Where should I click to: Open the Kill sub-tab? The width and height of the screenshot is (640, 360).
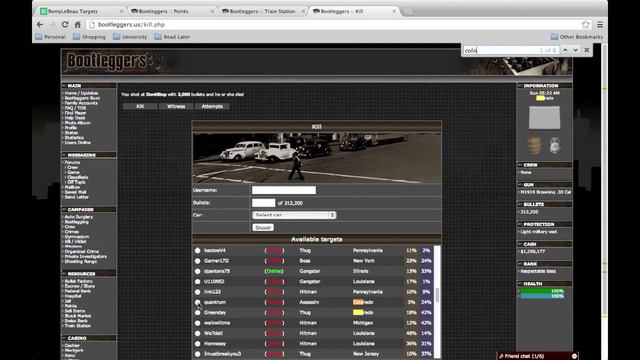pyautogui.click(x=140, y=107)
